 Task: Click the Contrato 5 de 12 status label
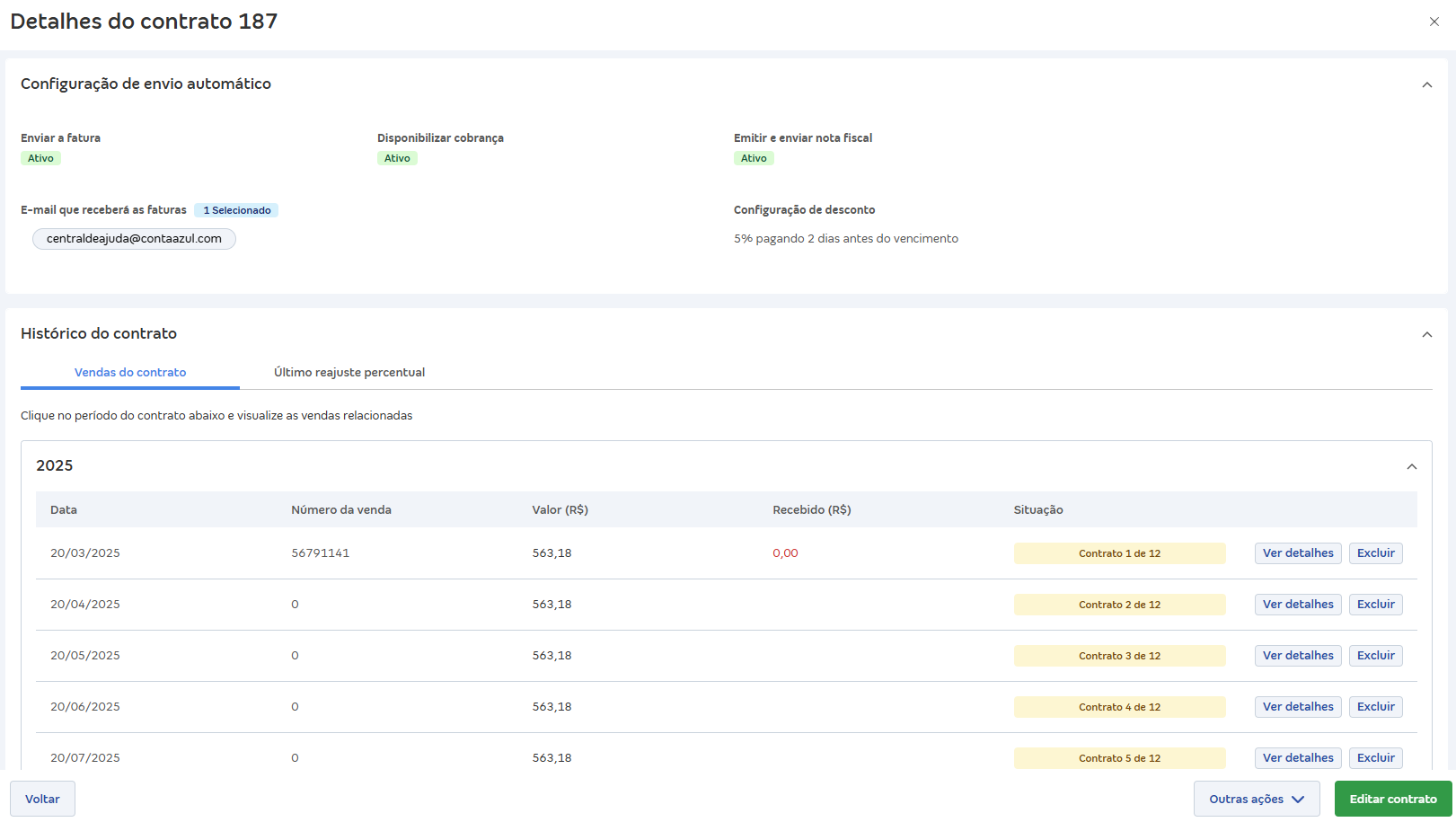pyautogui.click(x=1119, y=758)
